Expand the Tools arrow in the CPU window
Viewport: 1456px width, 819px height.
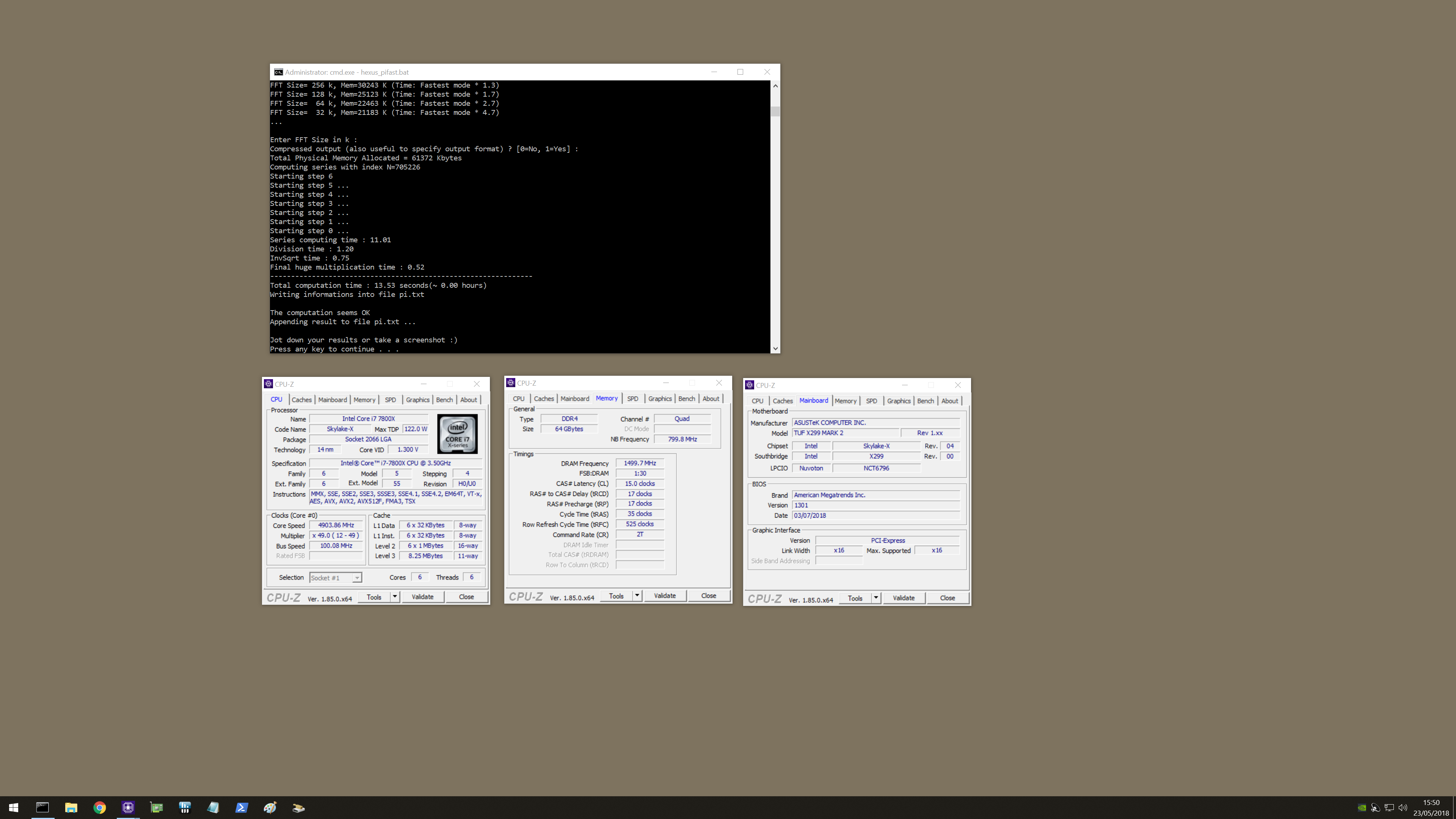coord(395,597)
